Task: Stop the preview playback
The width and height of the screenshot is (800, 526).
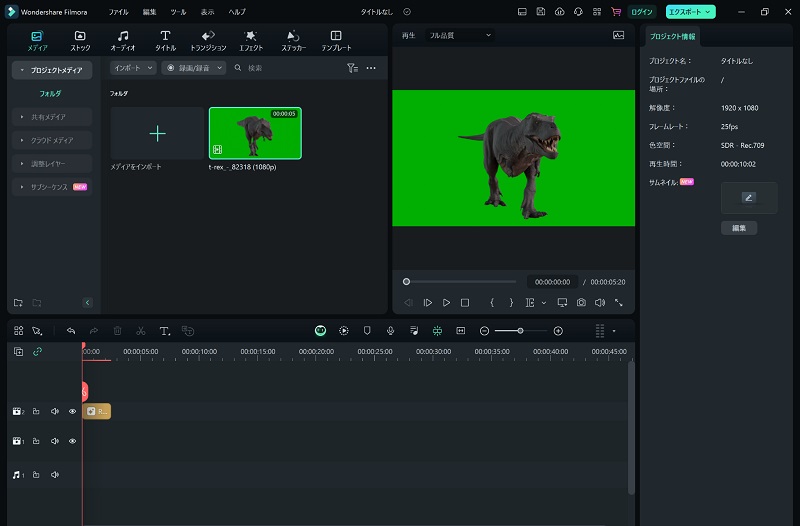Action: (x=465, y=303)
